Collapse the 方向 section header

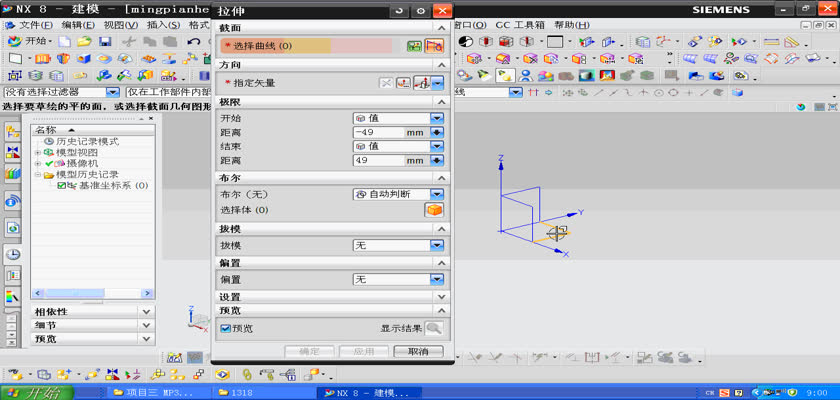pyautogui.click(x=441, y=65)
